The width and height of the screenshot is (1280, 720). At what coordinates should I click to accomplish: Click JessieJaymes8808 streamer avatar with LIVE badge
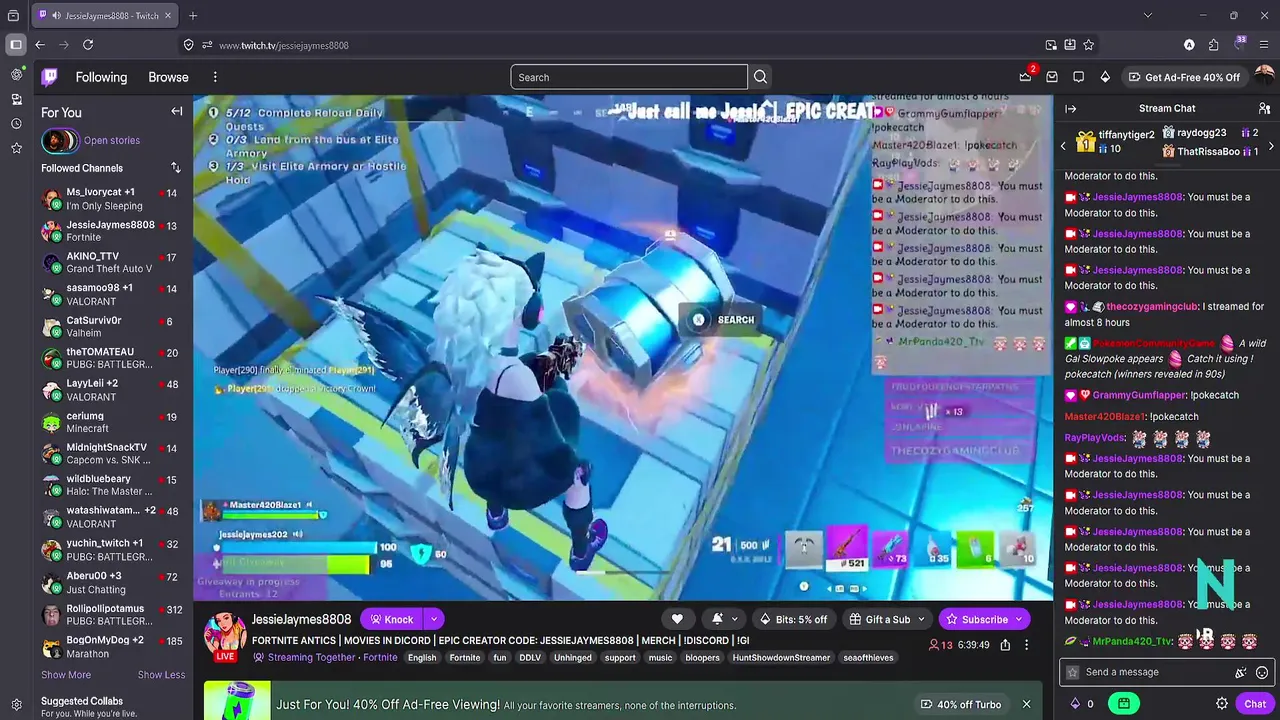coord(225,637)
